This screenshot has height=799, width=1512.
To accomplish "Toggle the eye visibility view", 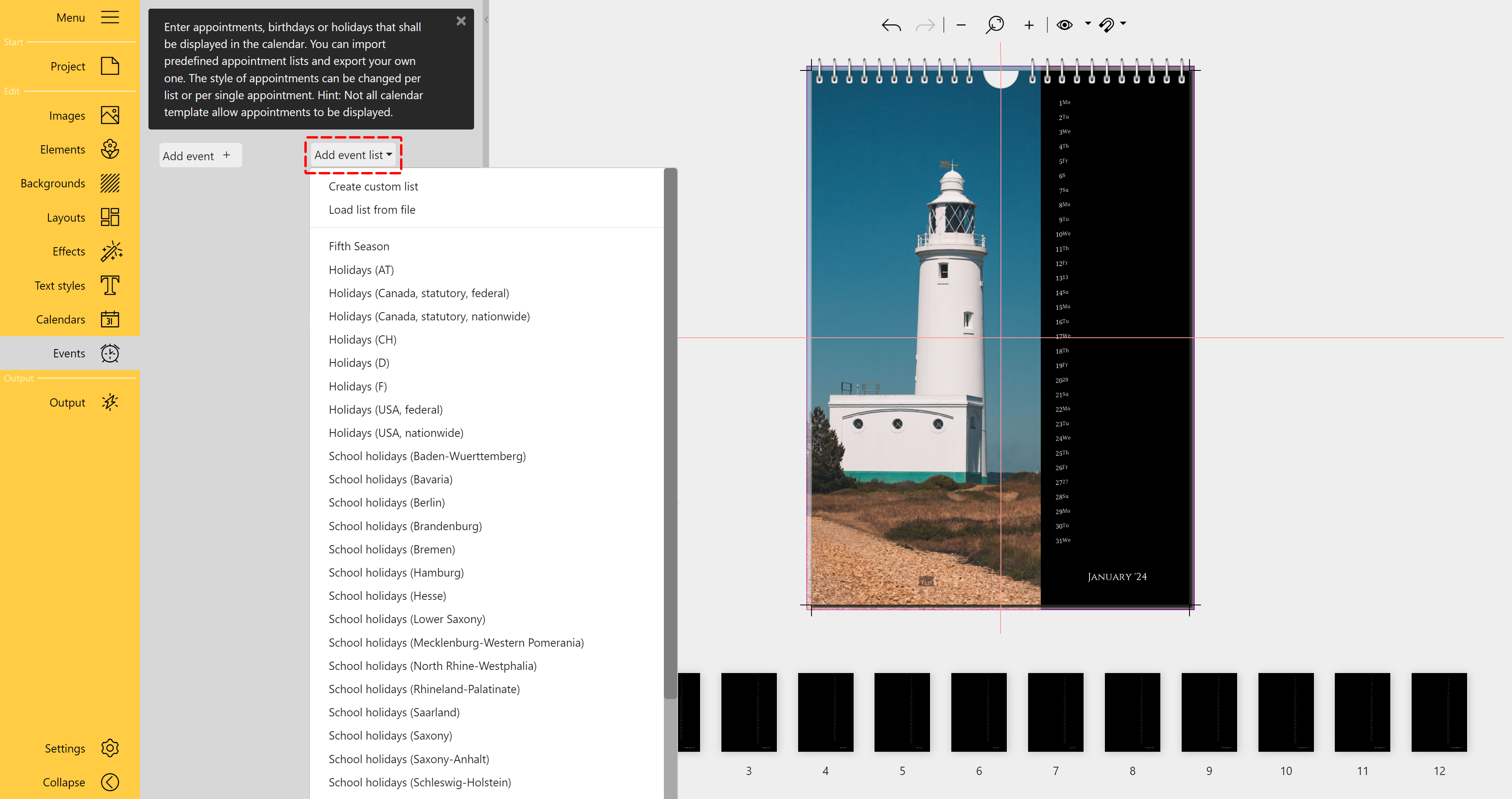I will coord(1064,25).
